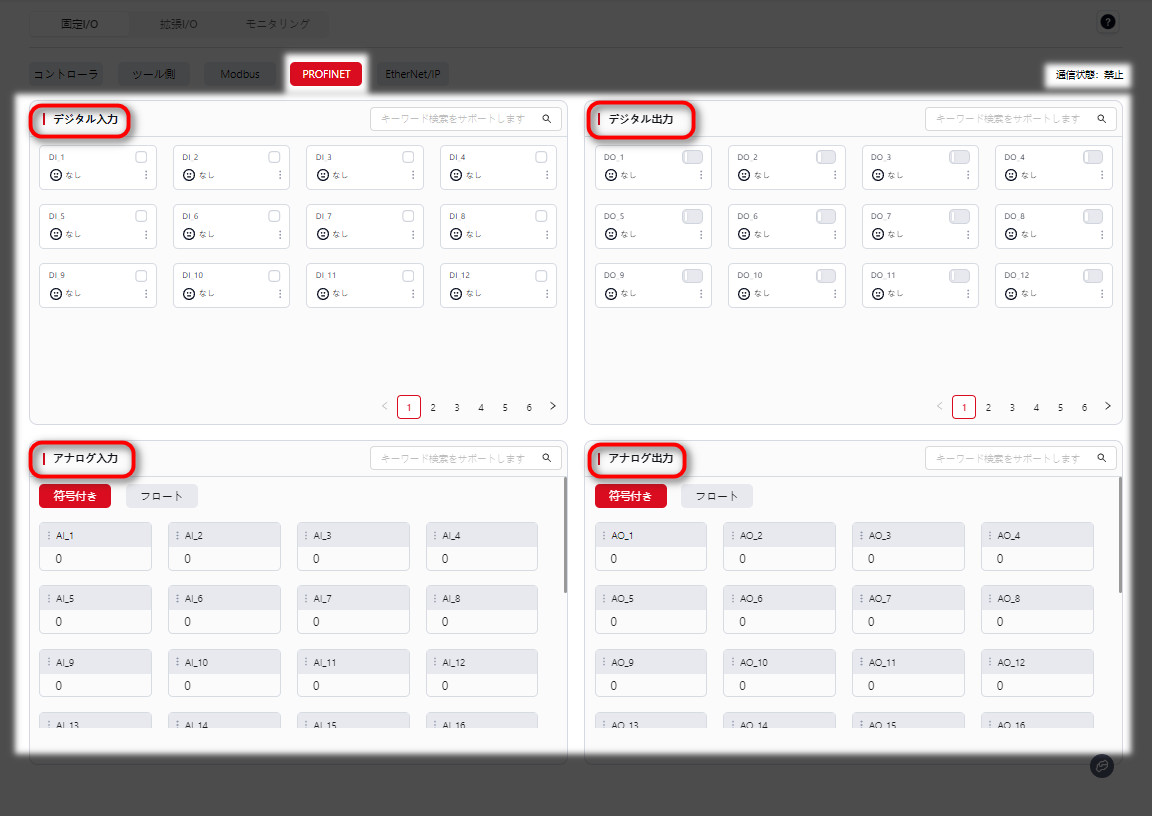Open the モニタリング tab

pos(278,23)
